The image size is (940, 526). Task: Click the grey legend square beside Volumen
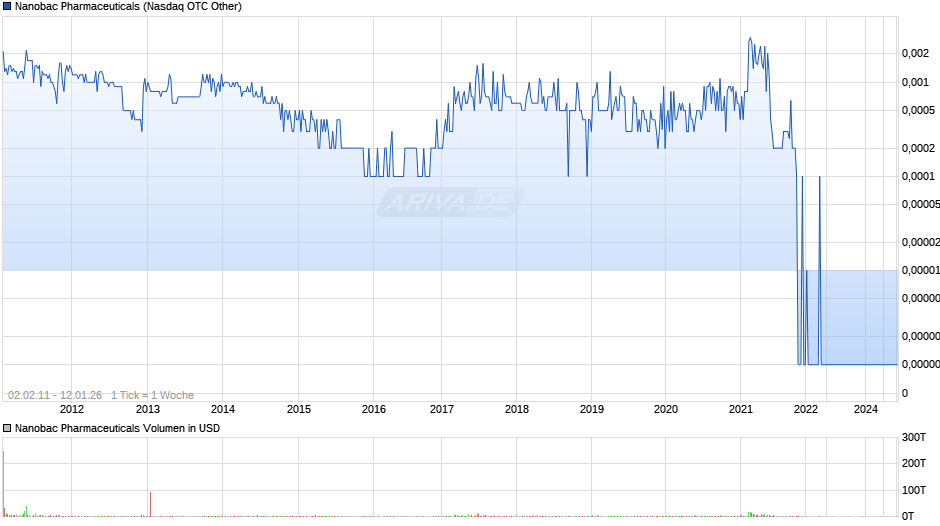(x=7, y=428)
